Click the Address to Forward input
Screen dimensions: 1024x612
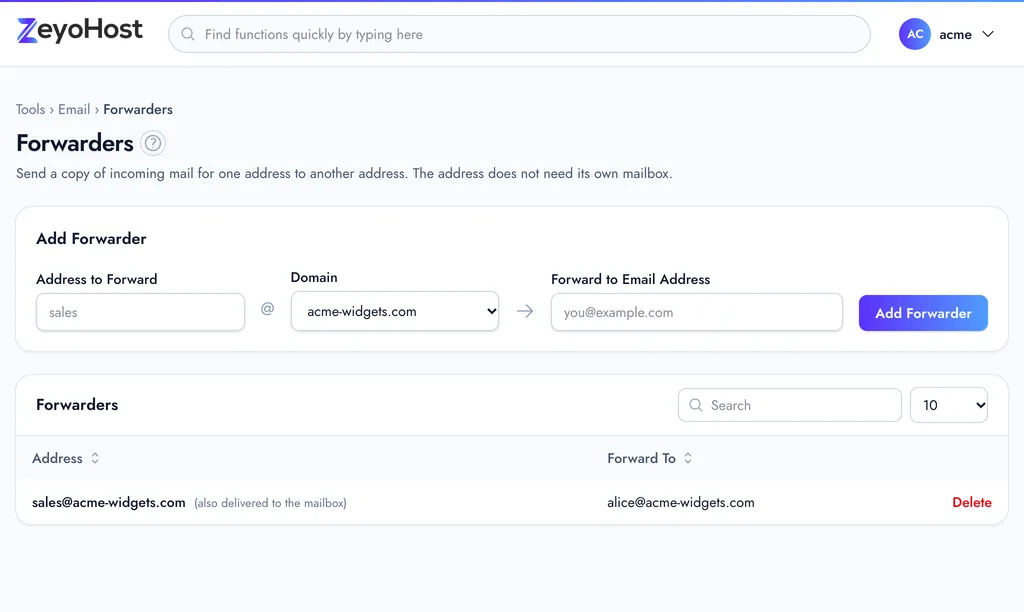tap(140, 312)
